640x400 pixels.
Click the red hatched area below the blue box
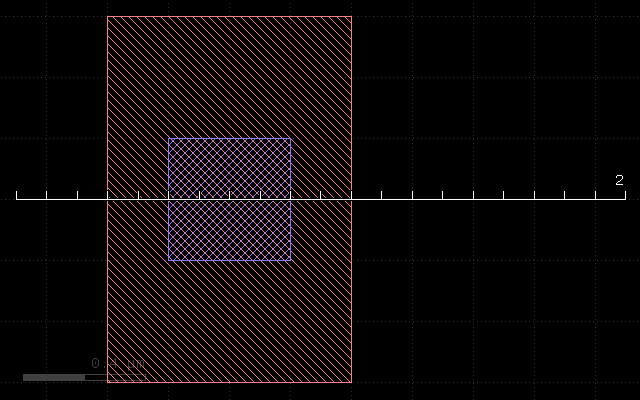pyautogui.click(x=229, y=320)
